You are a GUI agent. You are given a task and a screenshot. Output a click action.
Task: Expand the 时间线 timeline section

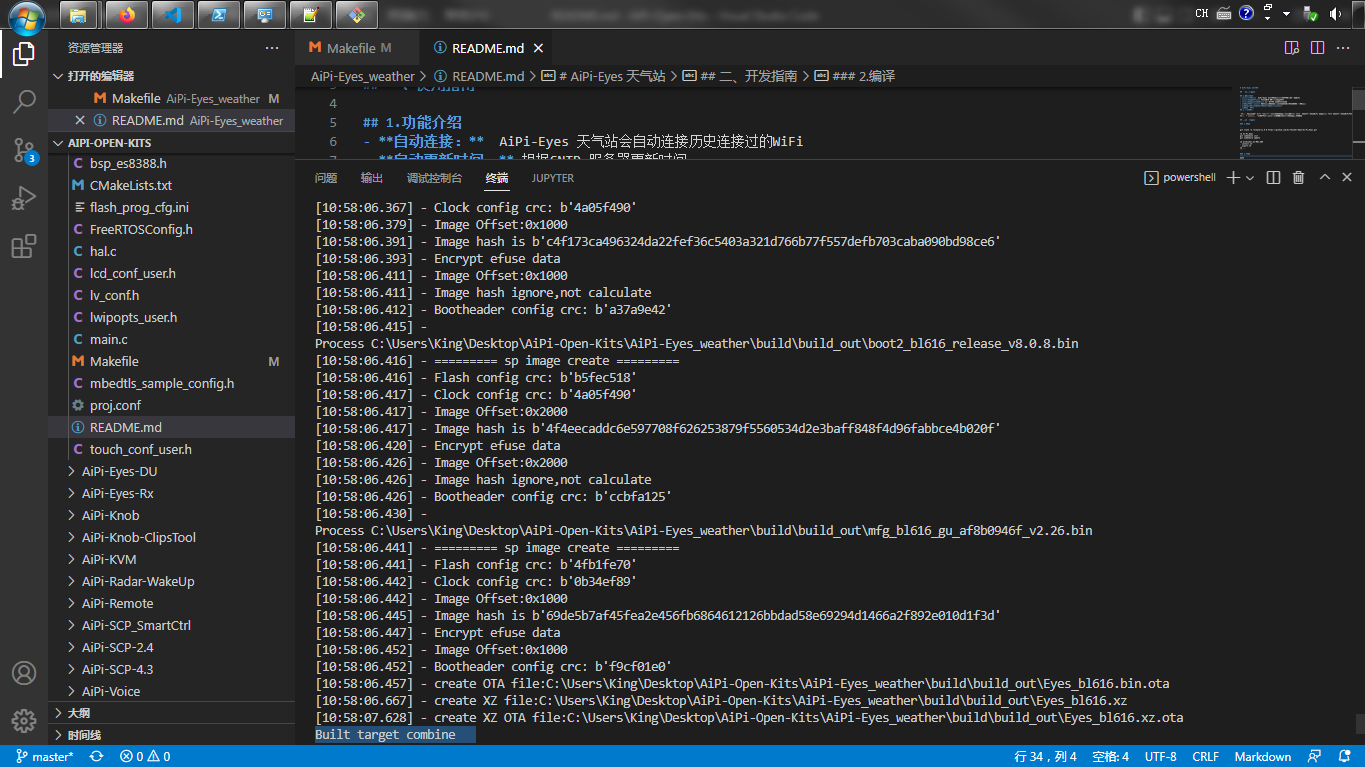coord(171,735)
